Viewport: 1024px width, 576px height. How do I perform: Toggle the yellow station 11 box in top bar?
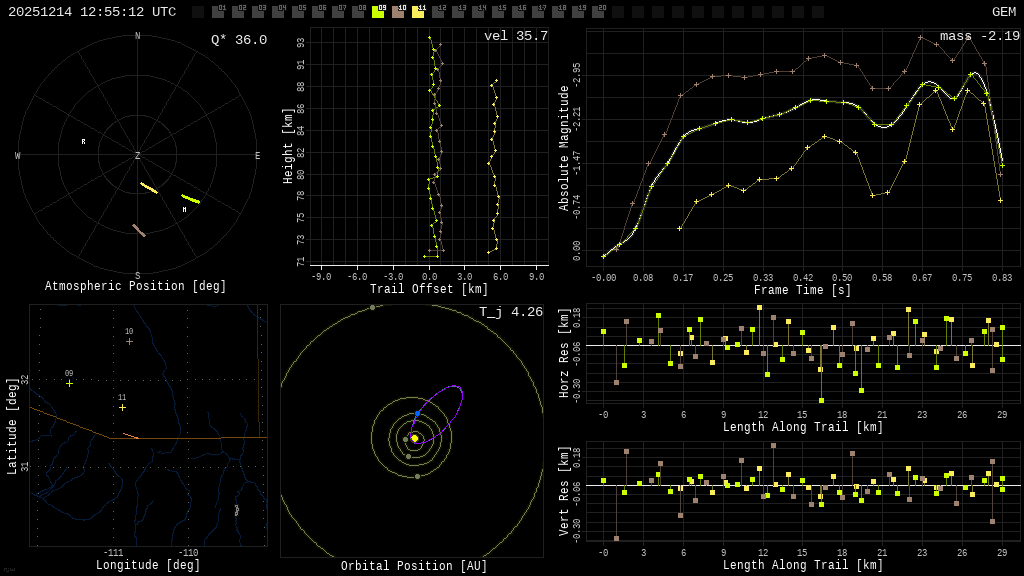point(418,12)
